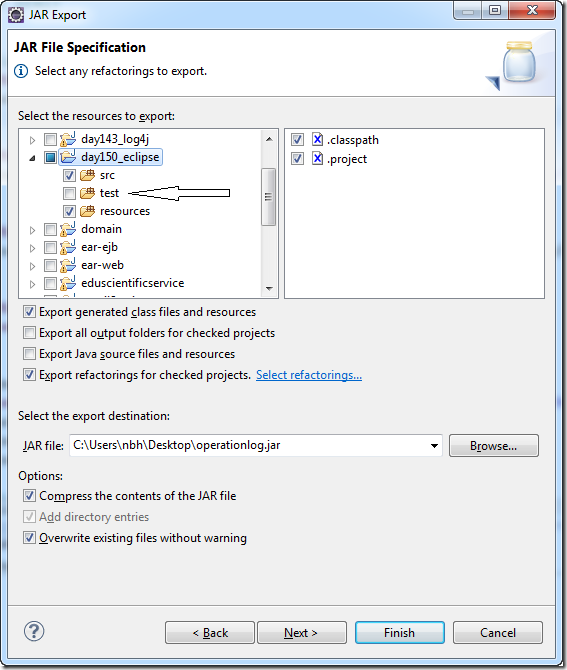Expand the day143_log4j tree node

pos(32,140)
